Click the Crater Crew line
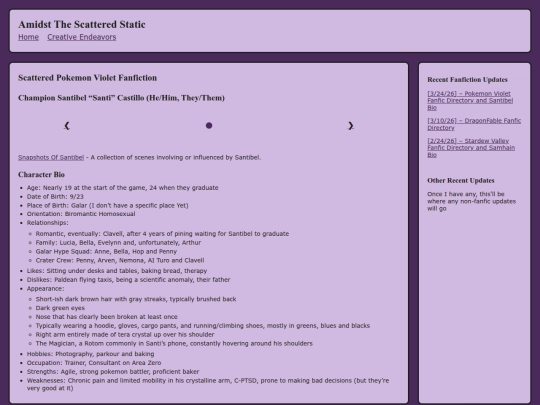The height and width of the screenshot is (405, 540). coord(120,260)
